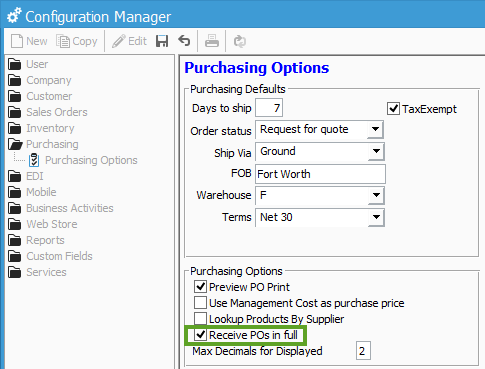Screen dimensions: 485x369
Task: Collapse the Purchasing folder
Action: (43, 144)
